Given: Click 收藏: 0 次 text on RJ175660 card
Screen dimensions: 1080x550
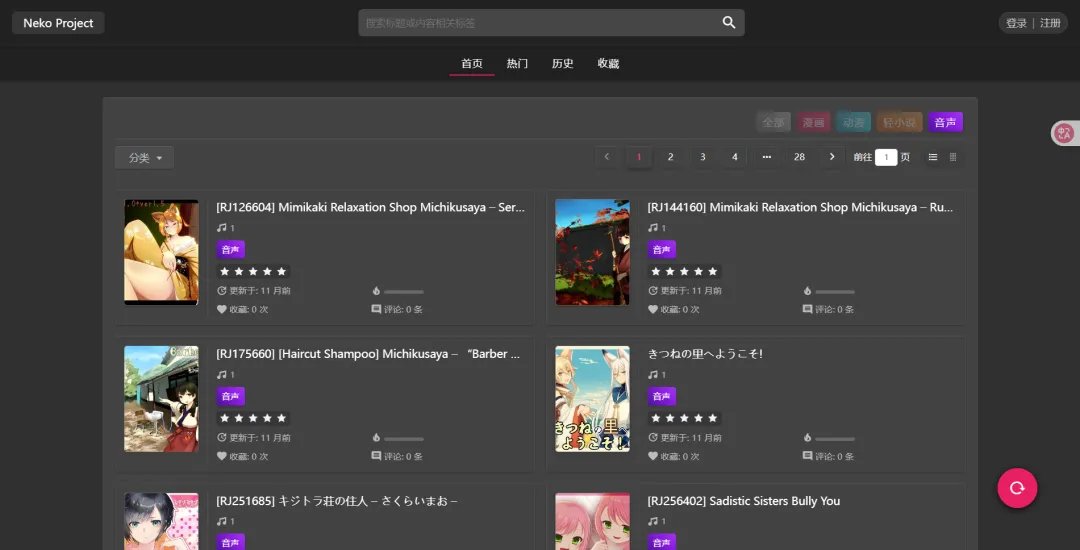Looking at the screenshot, I should (249, 456).
